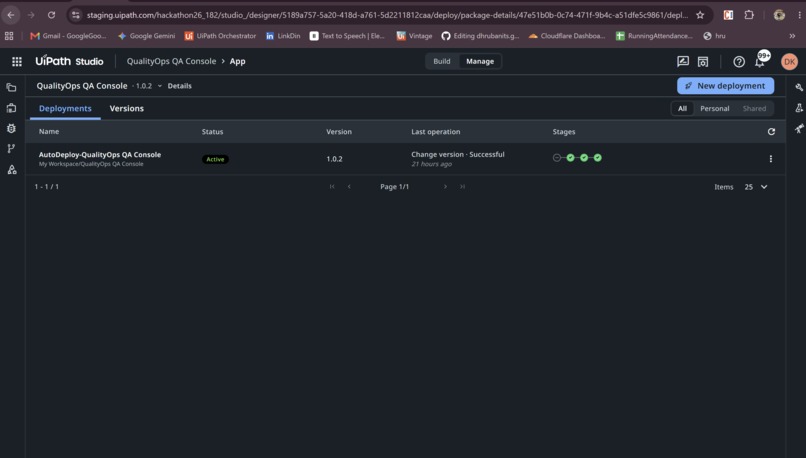Open the explorer folder icon in left sidebar
806x458 pixels.
click(11, 88)
